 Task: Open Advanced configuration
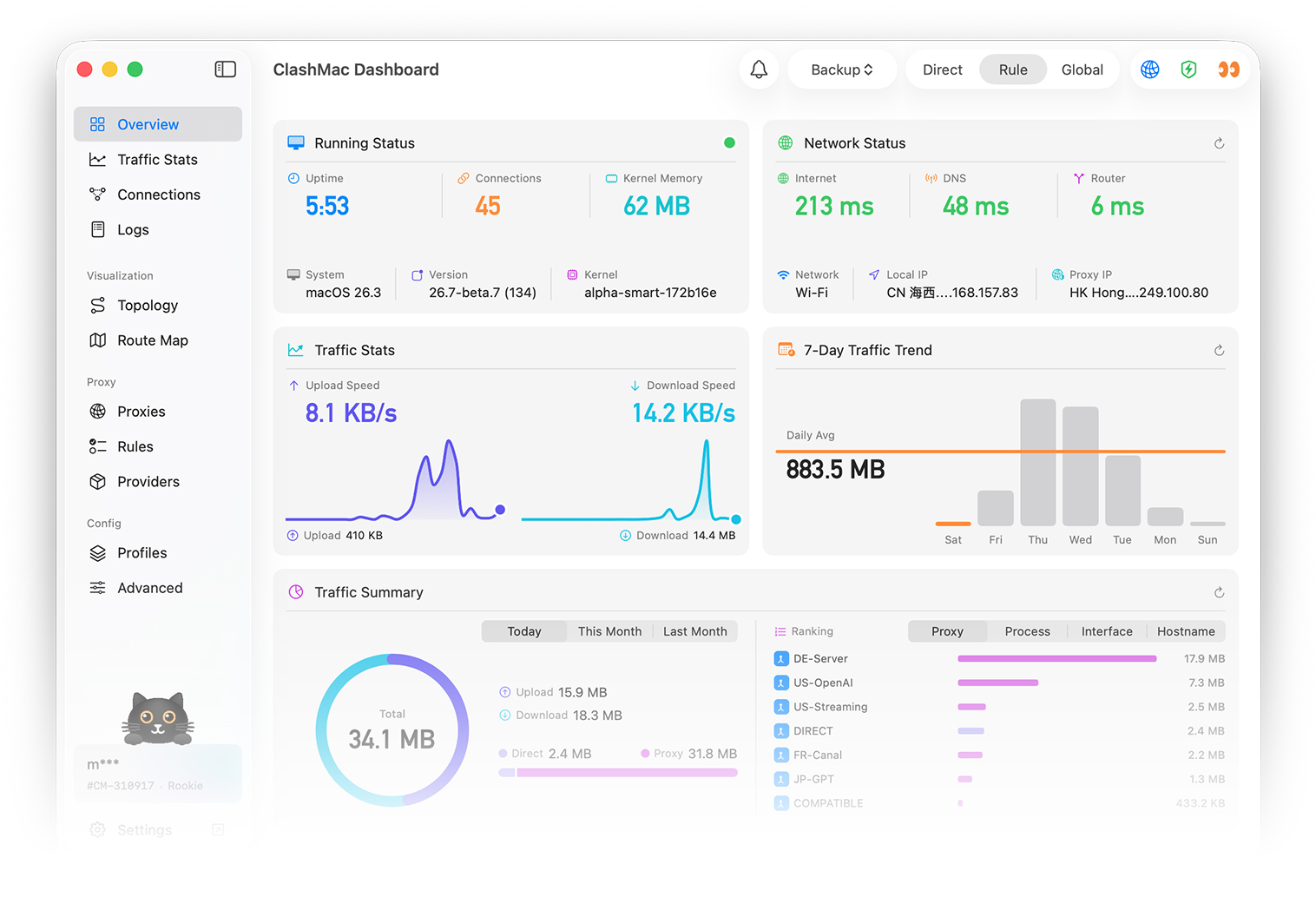[149, 588]
